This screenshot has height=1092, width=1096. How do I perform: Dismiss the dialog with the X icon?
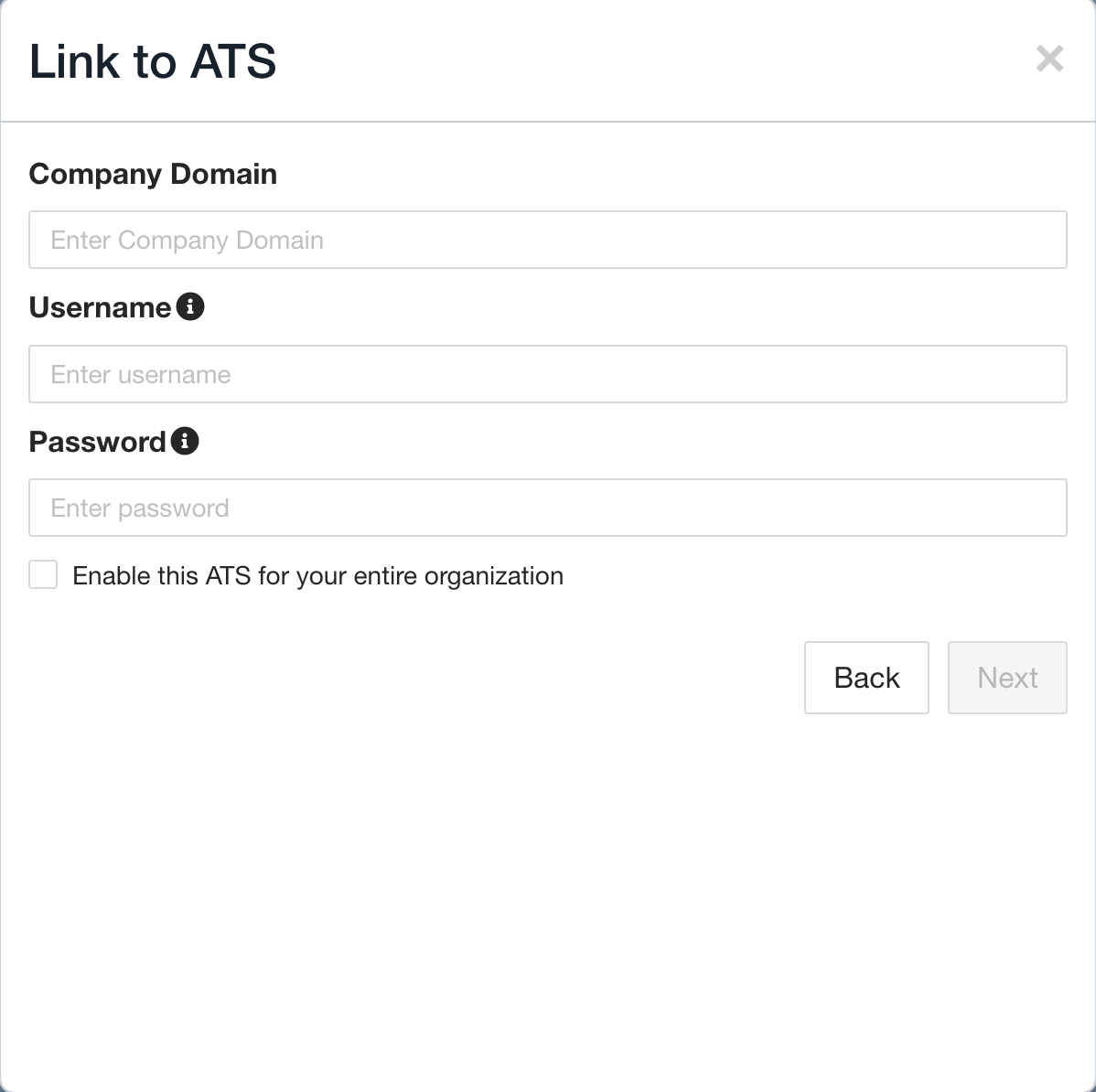pos(1049,60)
